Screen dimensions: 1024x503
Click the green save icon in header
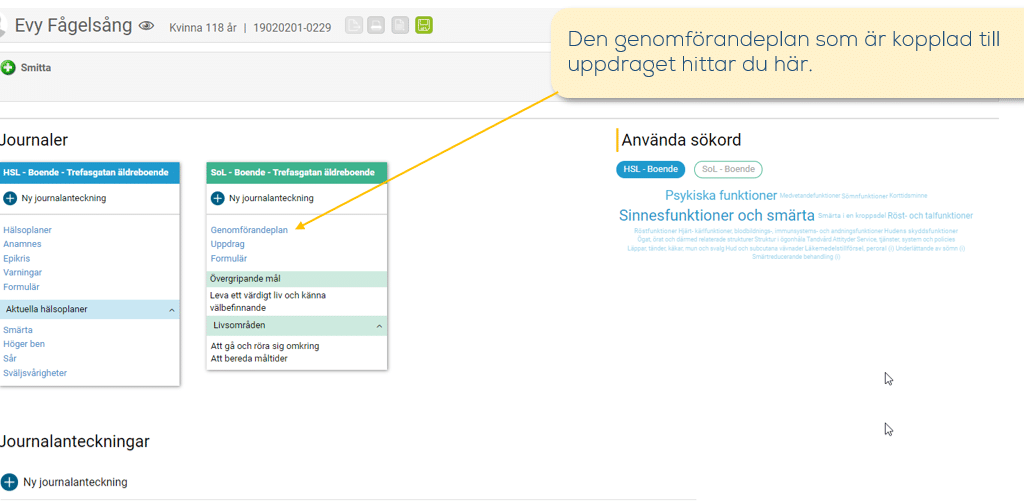[x=424, y=25]
